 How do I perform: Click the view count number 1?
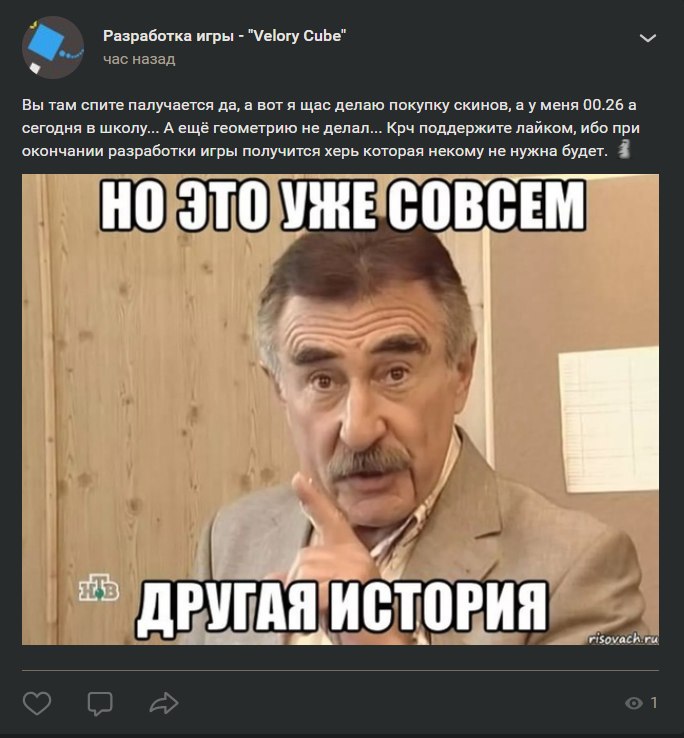pyautogui.click(x=654, y=703)
